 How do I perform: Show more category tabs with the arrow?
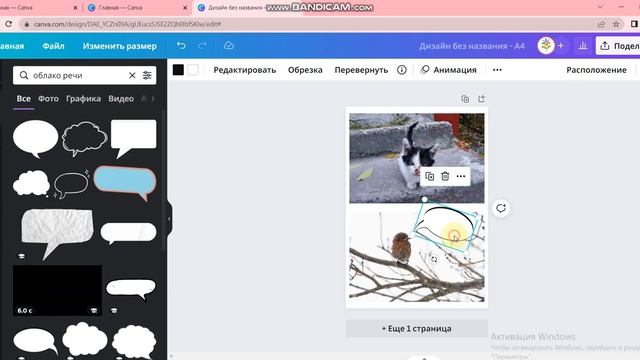pyautogui.click(x=153, y=98)
